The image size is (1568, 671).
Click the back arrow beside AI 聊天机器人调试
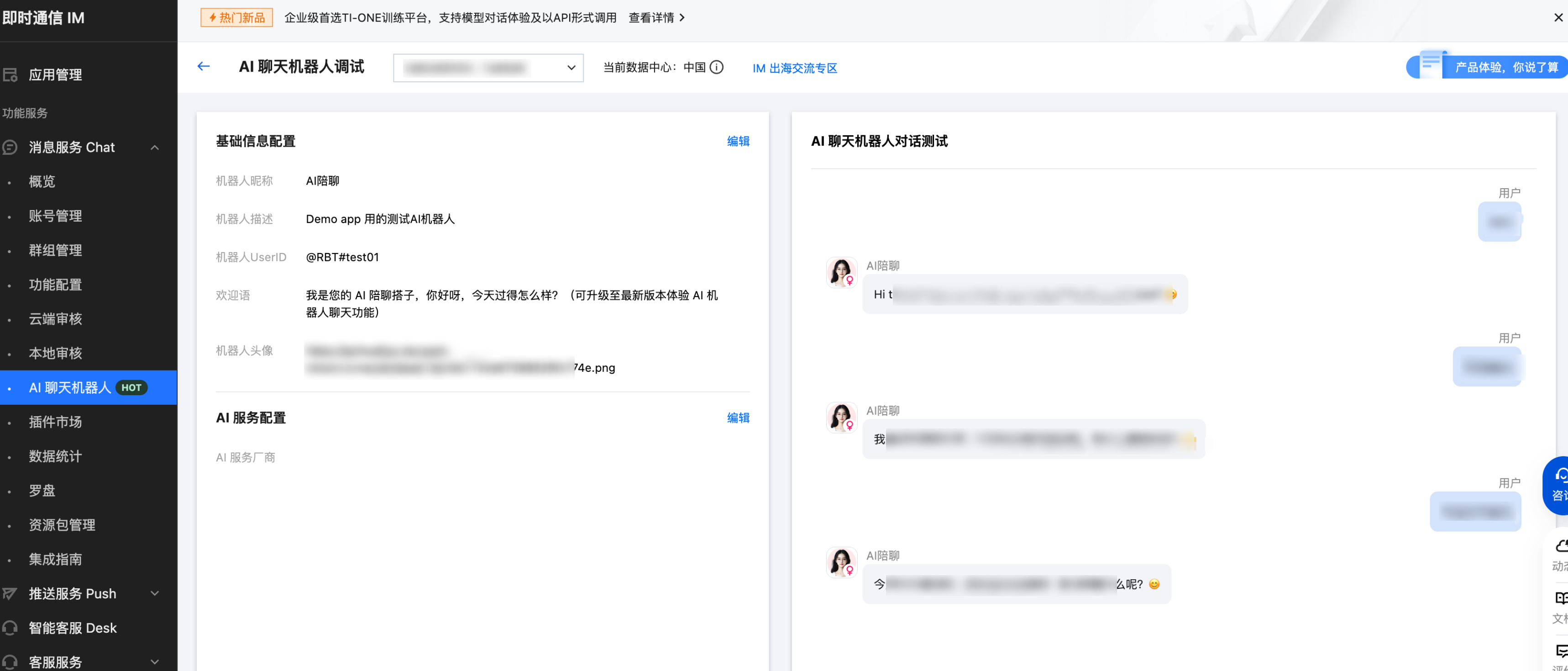(x=203, y=66)
